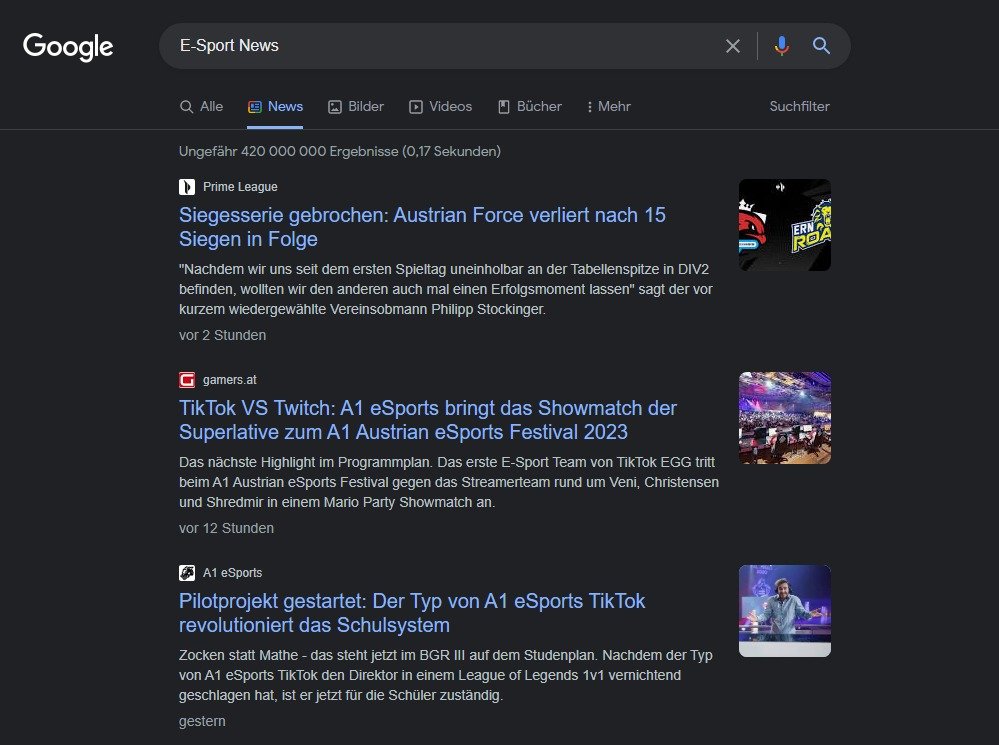This screenshot has width=999, height=745.
Task: Click the snippet mentioning Philipp Stockinger
Action: pyautogui.click(x=446, y=289)
